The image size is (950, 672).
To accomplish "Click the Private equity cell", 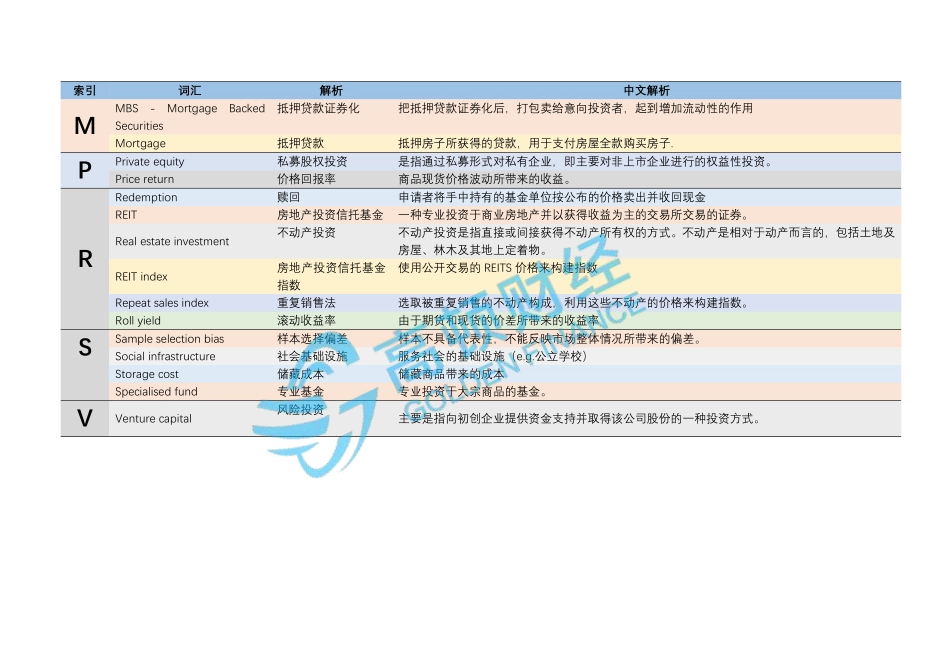I will (x=148, y=161).
